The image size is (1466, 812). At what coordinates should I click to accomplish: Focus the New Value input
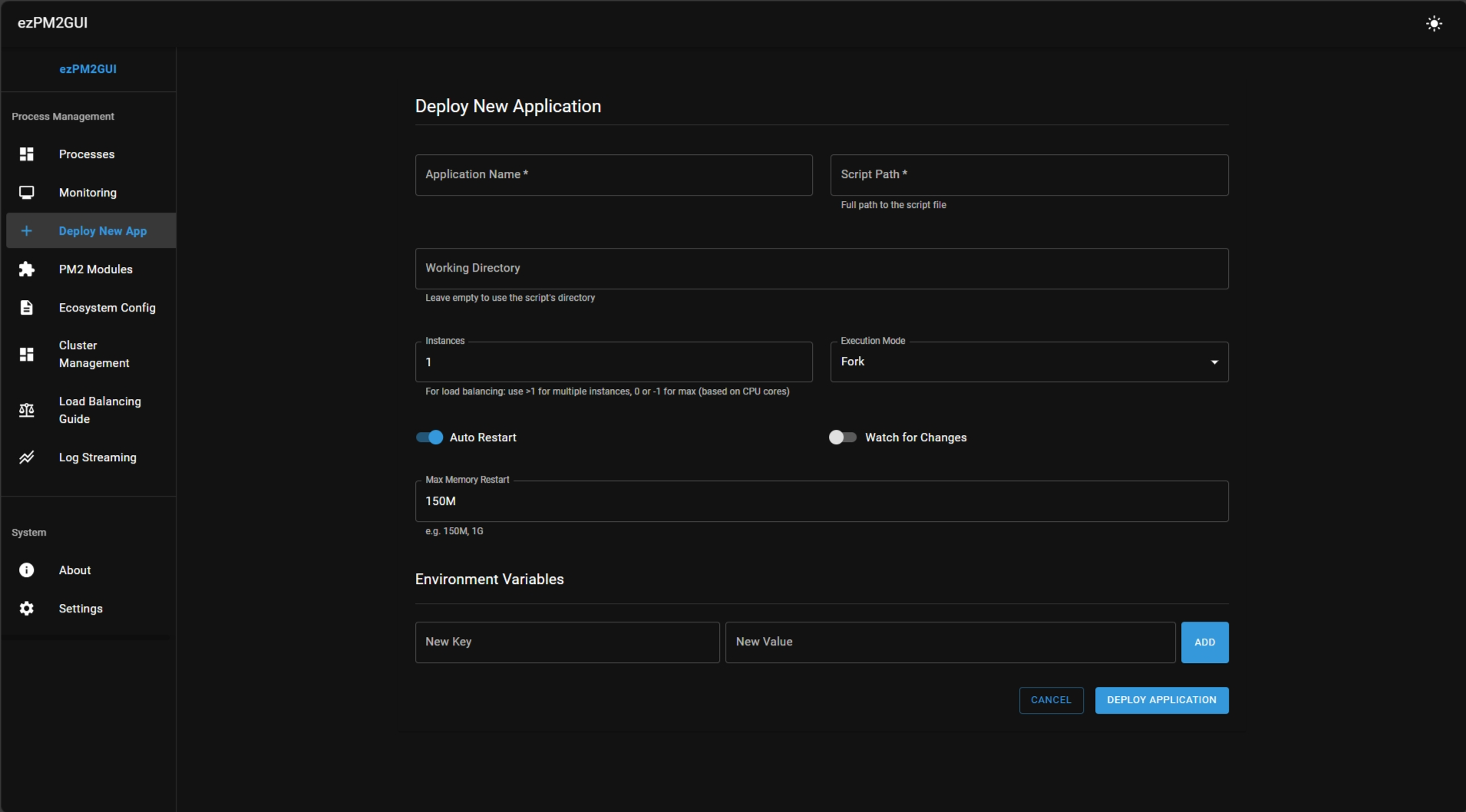coord(950,642)
